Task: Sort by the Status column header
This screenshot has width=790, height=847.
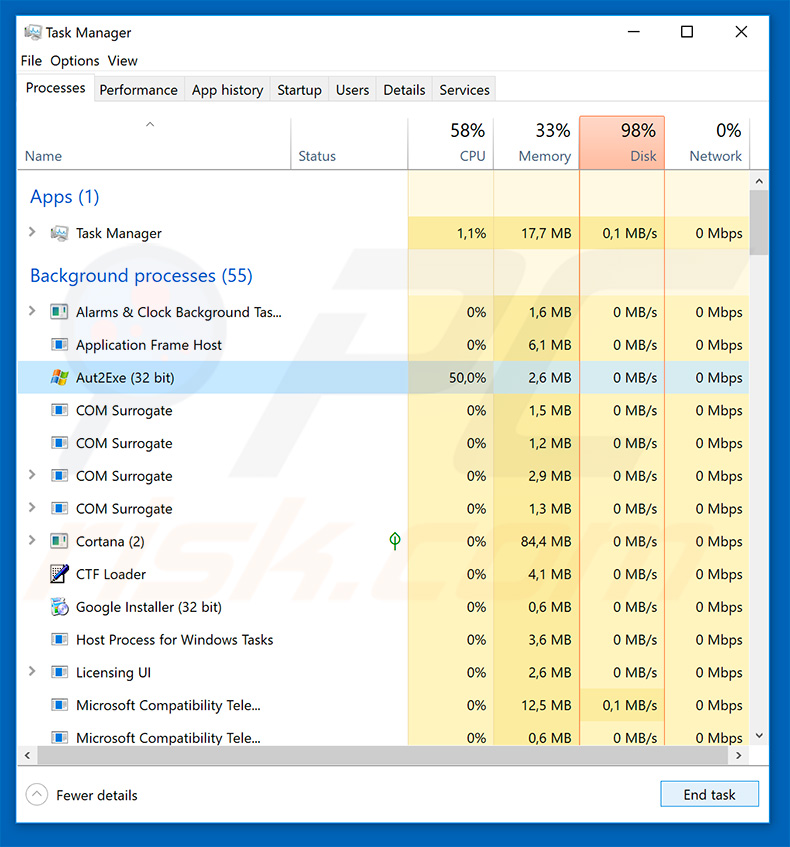Action: pos(349,143)
